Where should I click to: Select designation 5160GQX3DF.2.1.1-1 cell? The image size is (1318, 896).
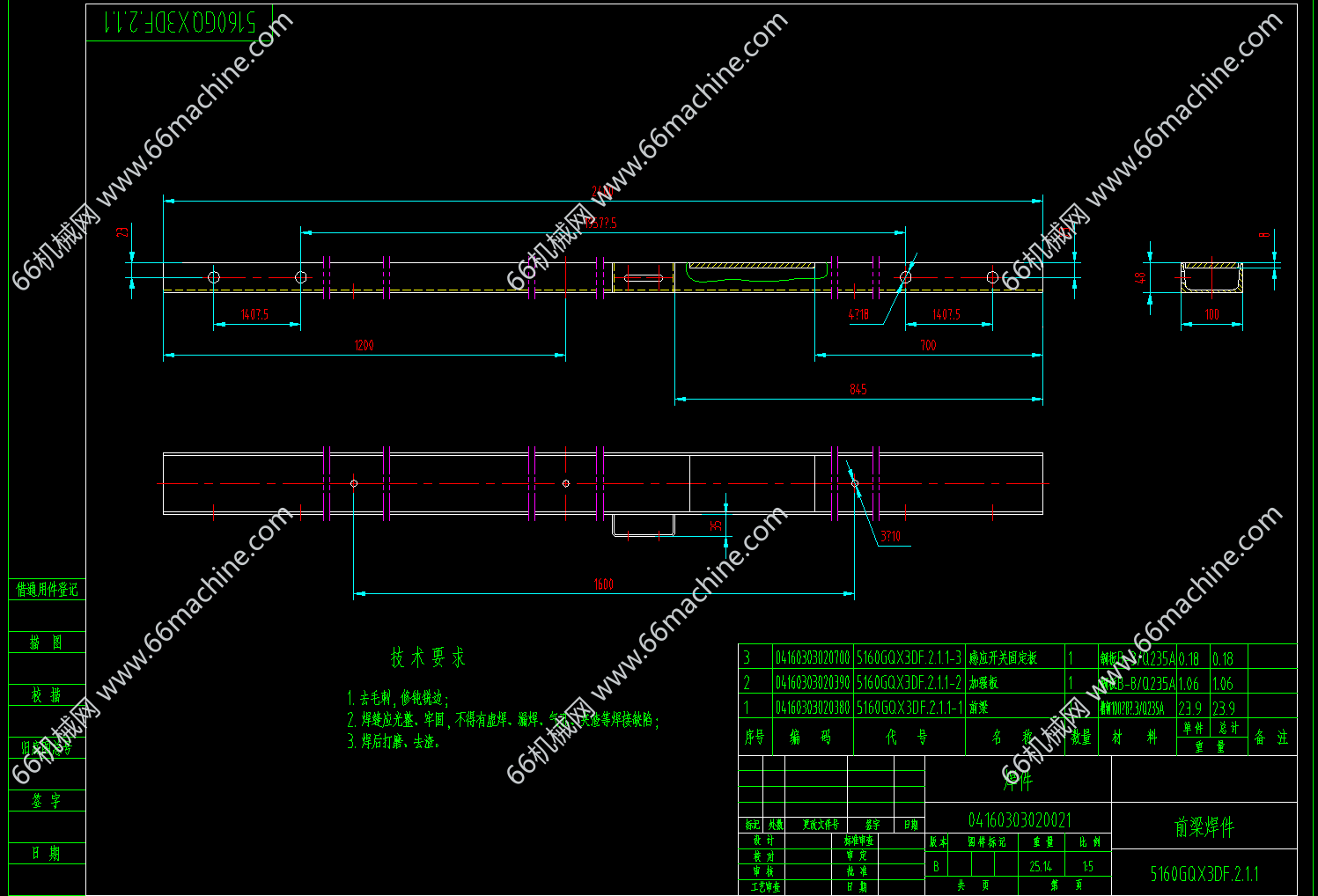(909, 708)
